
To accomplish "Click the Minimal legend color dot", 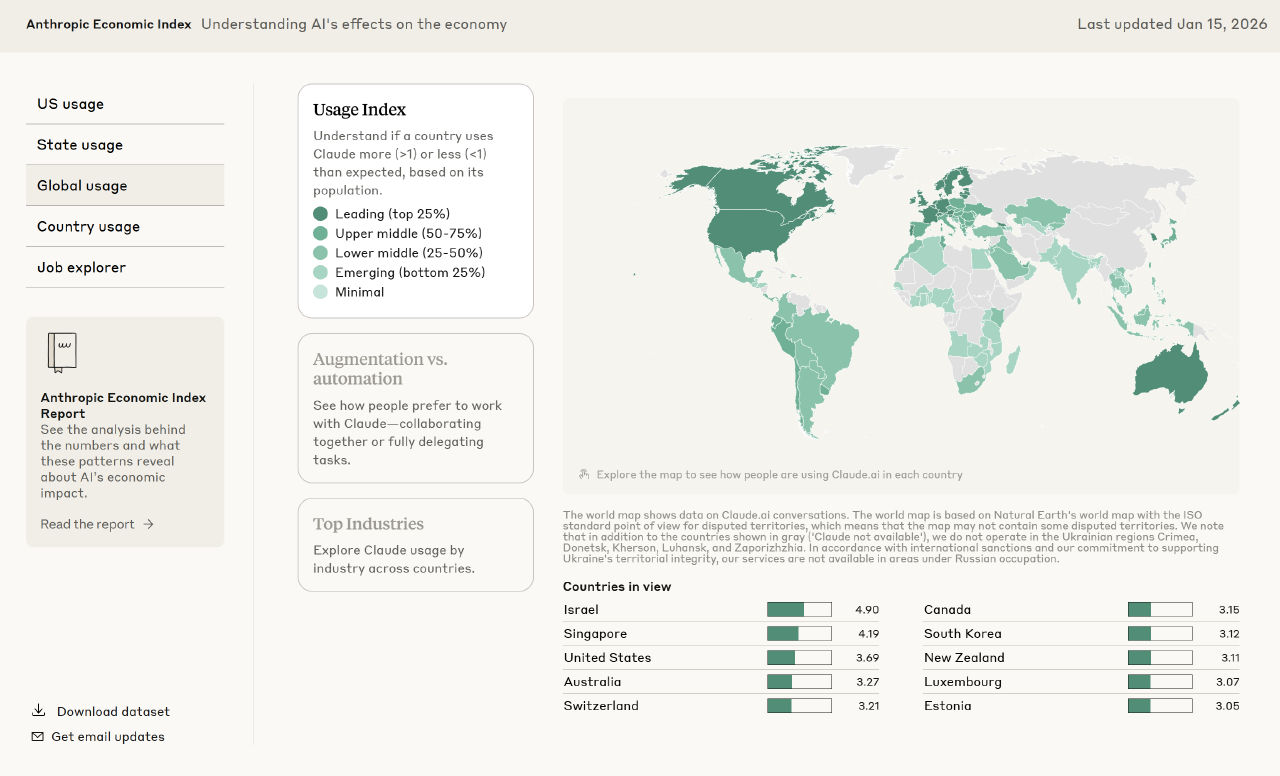I will pyautogui.click(x=320, y=292).
